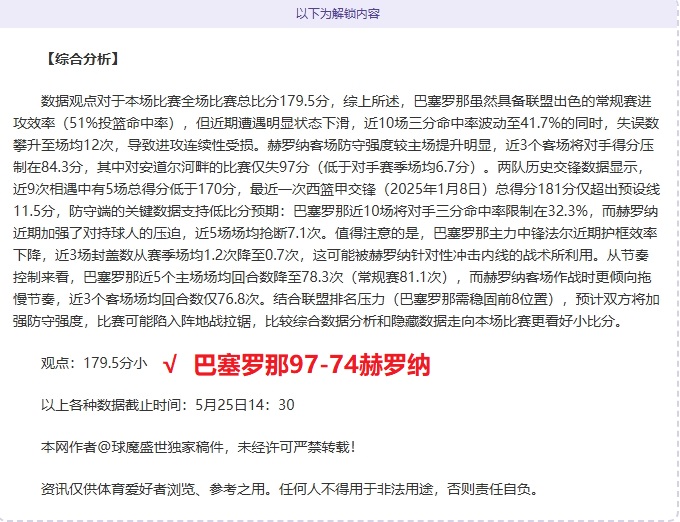Click the line starting 强防守强度，比赛可能陷入
This screenshot has width=680, height=522.
[319, 321]
